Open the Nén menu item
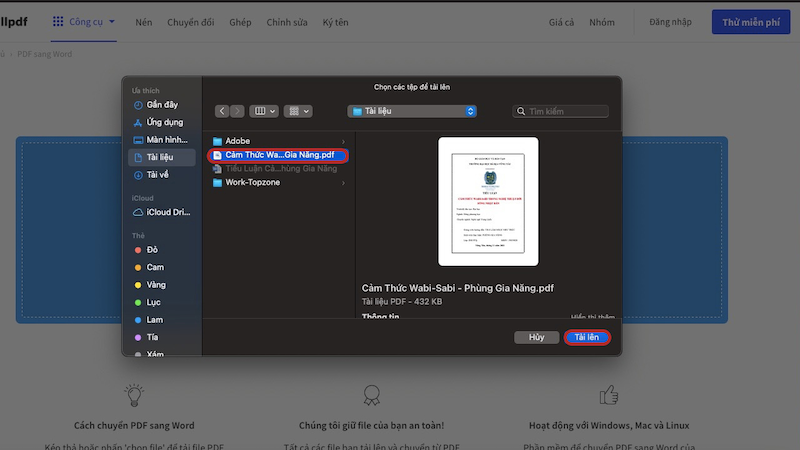This screenshot has width=800, height=450. 143,22
